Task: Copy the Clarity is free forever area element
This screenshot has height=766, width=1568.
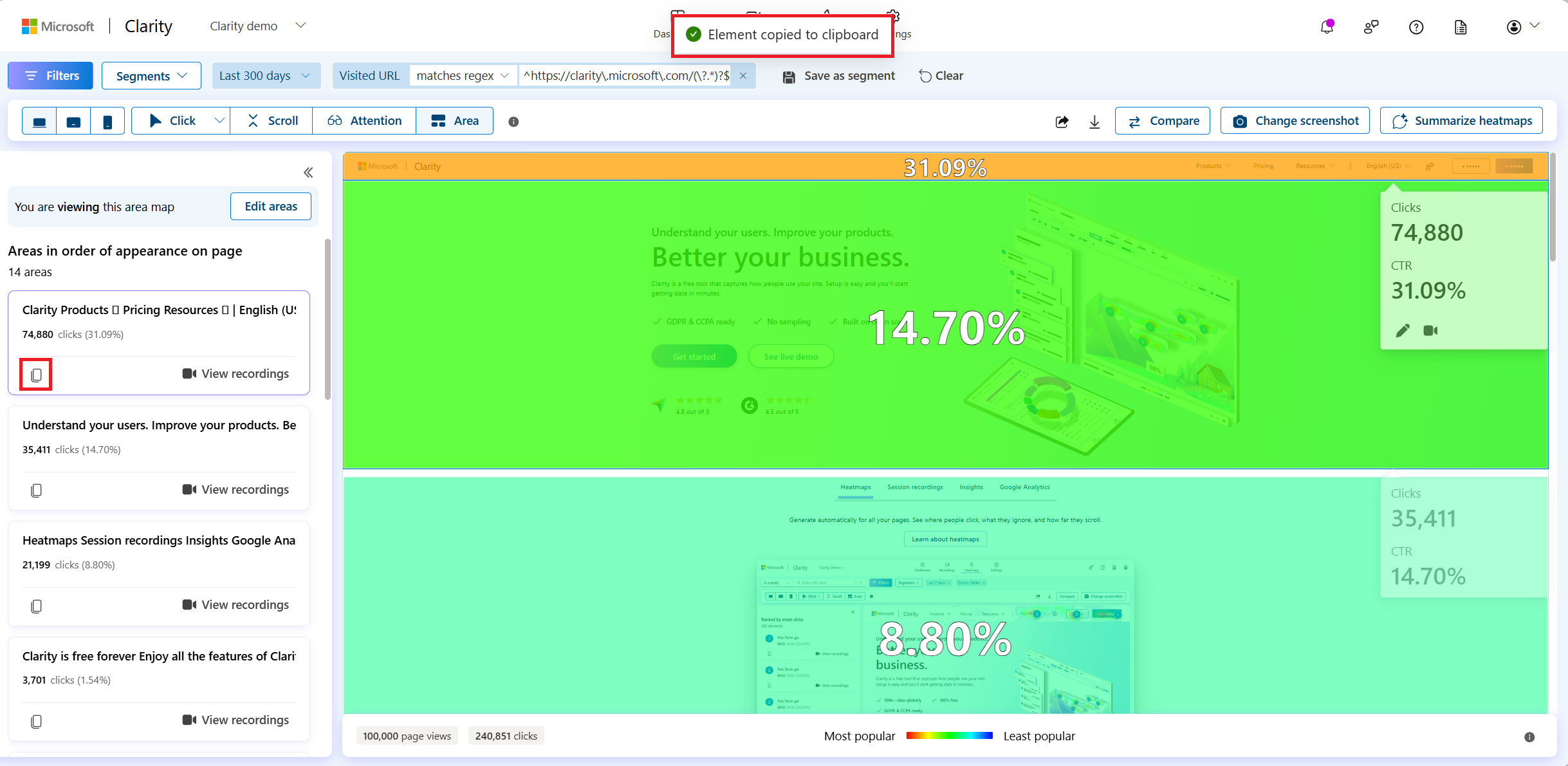Action: coord(36,721)
